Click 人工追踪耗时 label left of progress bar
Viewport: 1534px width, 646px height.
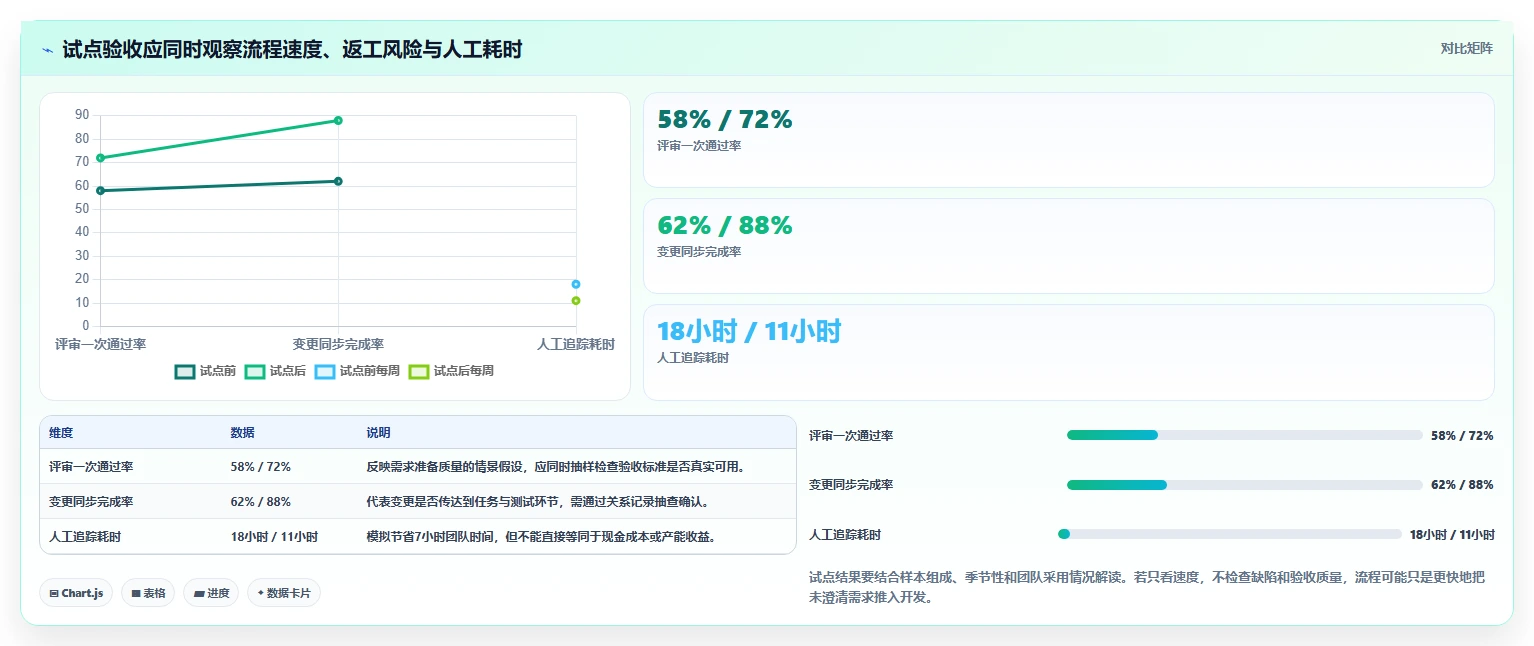click(x=845, y=535)
